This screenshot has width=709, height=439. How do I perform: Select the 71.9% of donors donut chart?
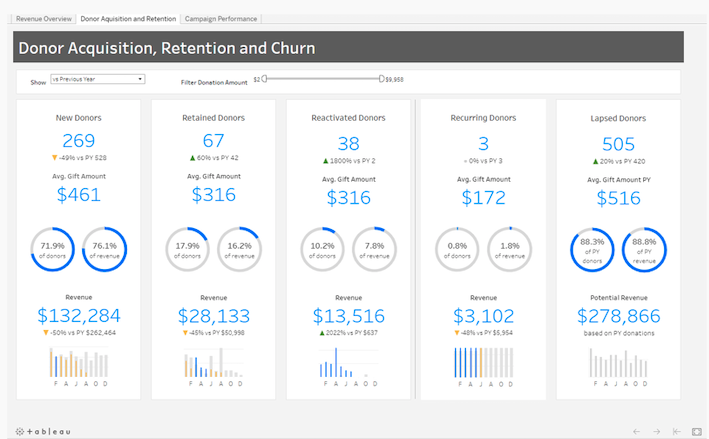[53, 250]
